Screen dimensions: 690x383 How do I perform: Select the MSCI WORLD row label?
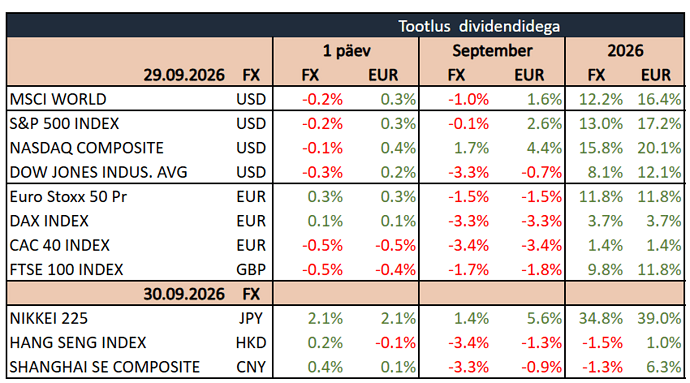coord(58,99)
